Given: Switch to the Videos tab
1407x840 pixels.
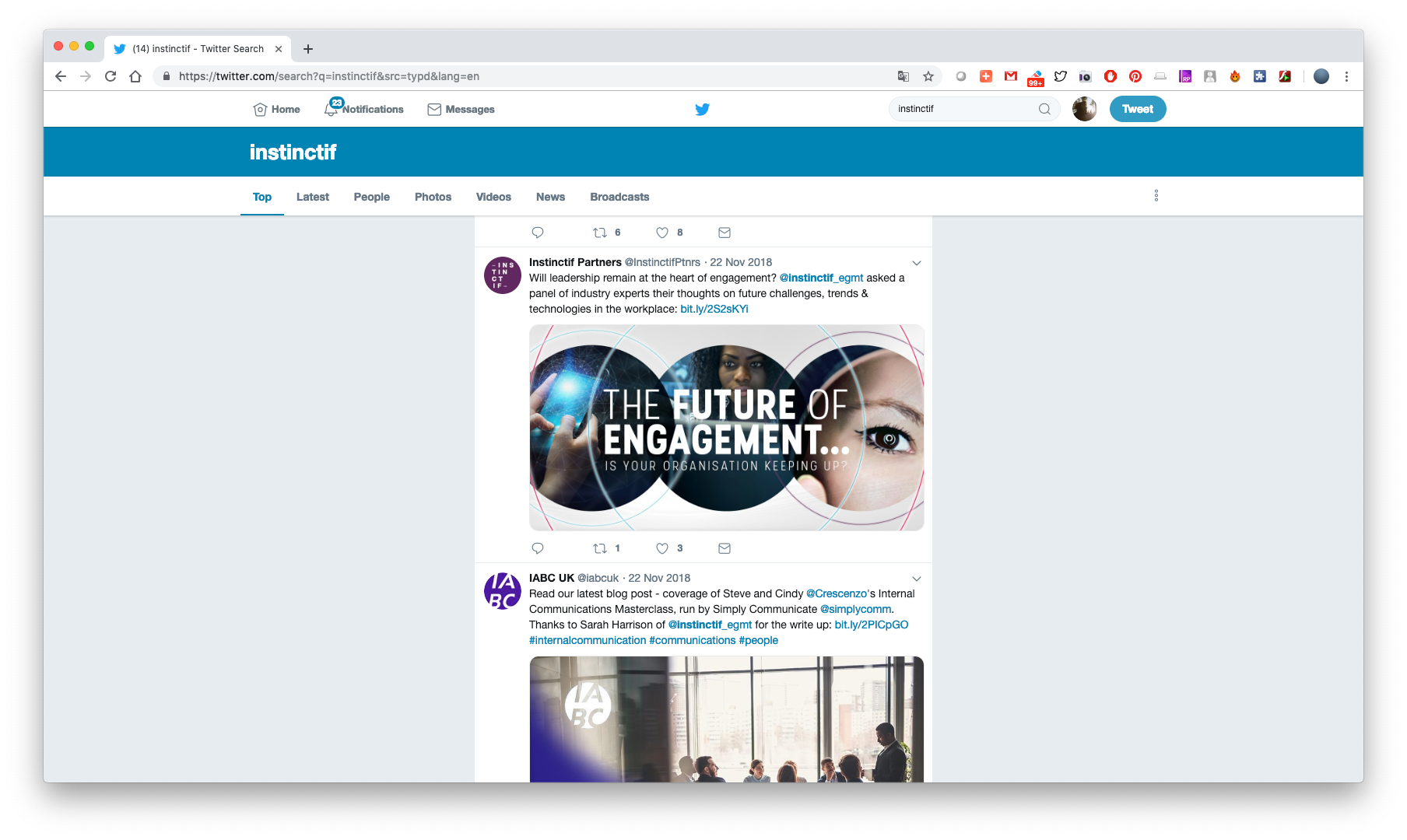Looking at the screenshot, I should [493, 197].
